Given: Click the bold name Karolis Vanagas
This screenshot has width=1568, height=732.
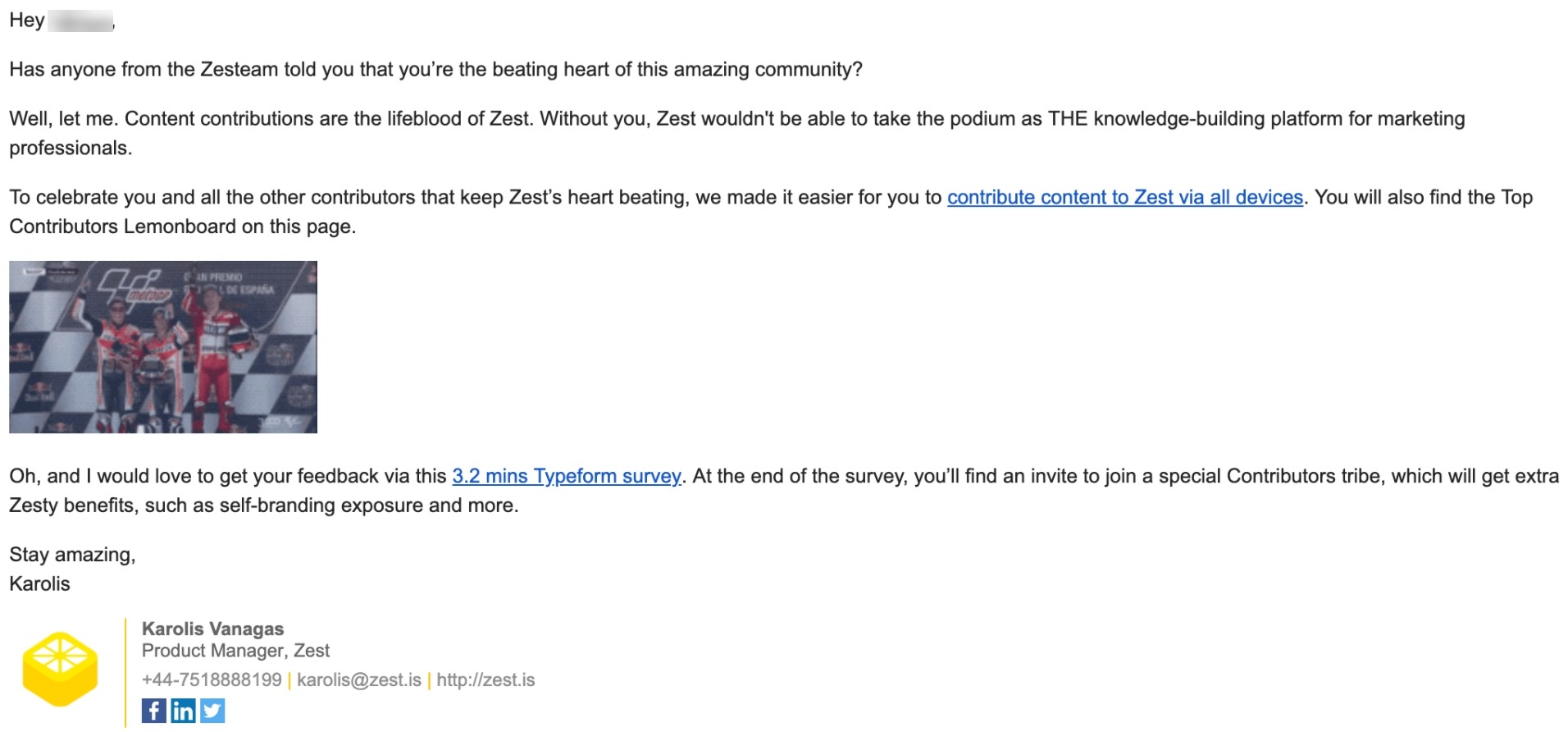Looking at the screenshot, I should pyautogui.click(x=212, y=629).
